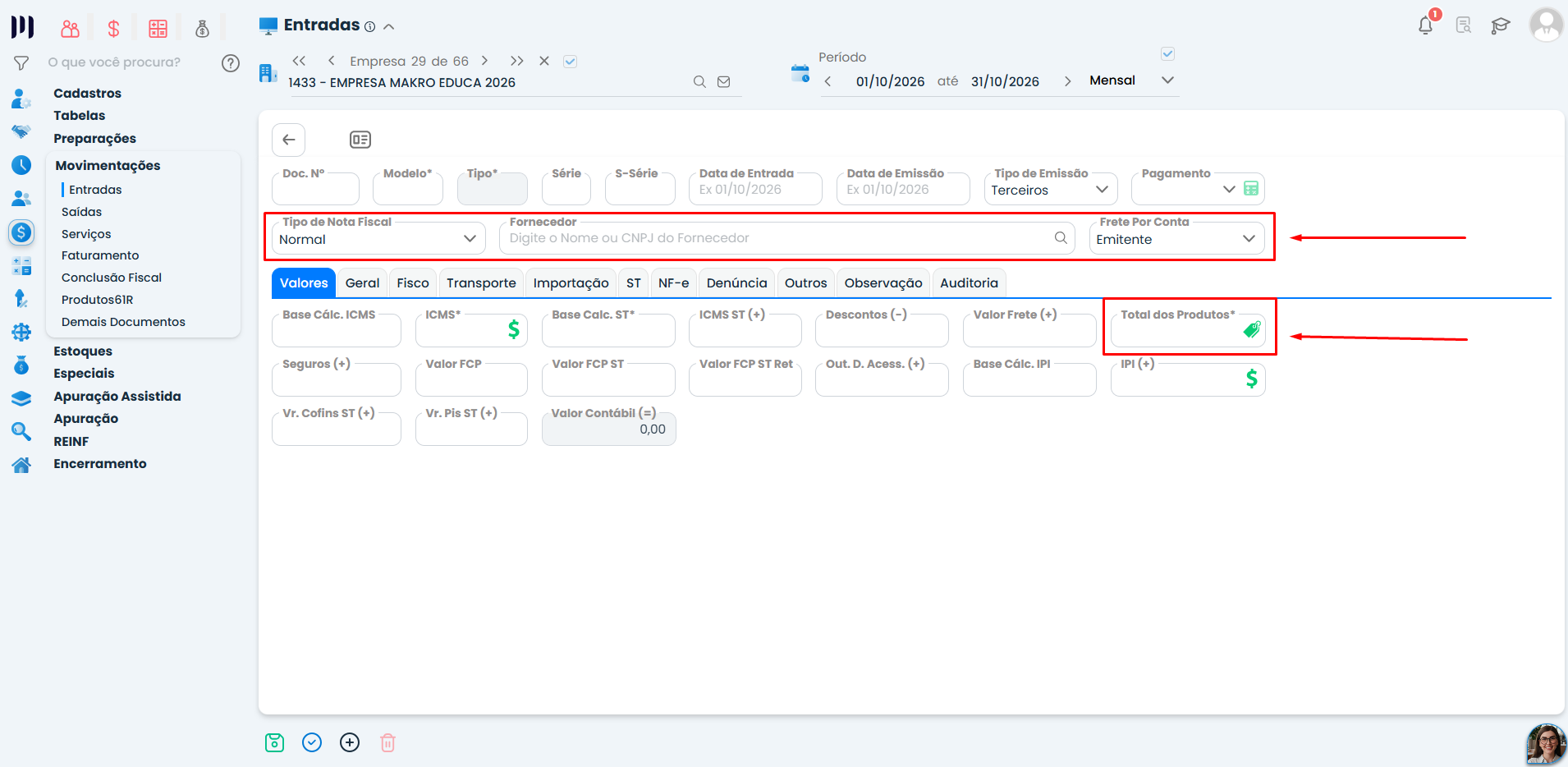Go to previous period arrow
Image resolution: width=1568 pixels, height=767 pixels.
pos(828,81)
